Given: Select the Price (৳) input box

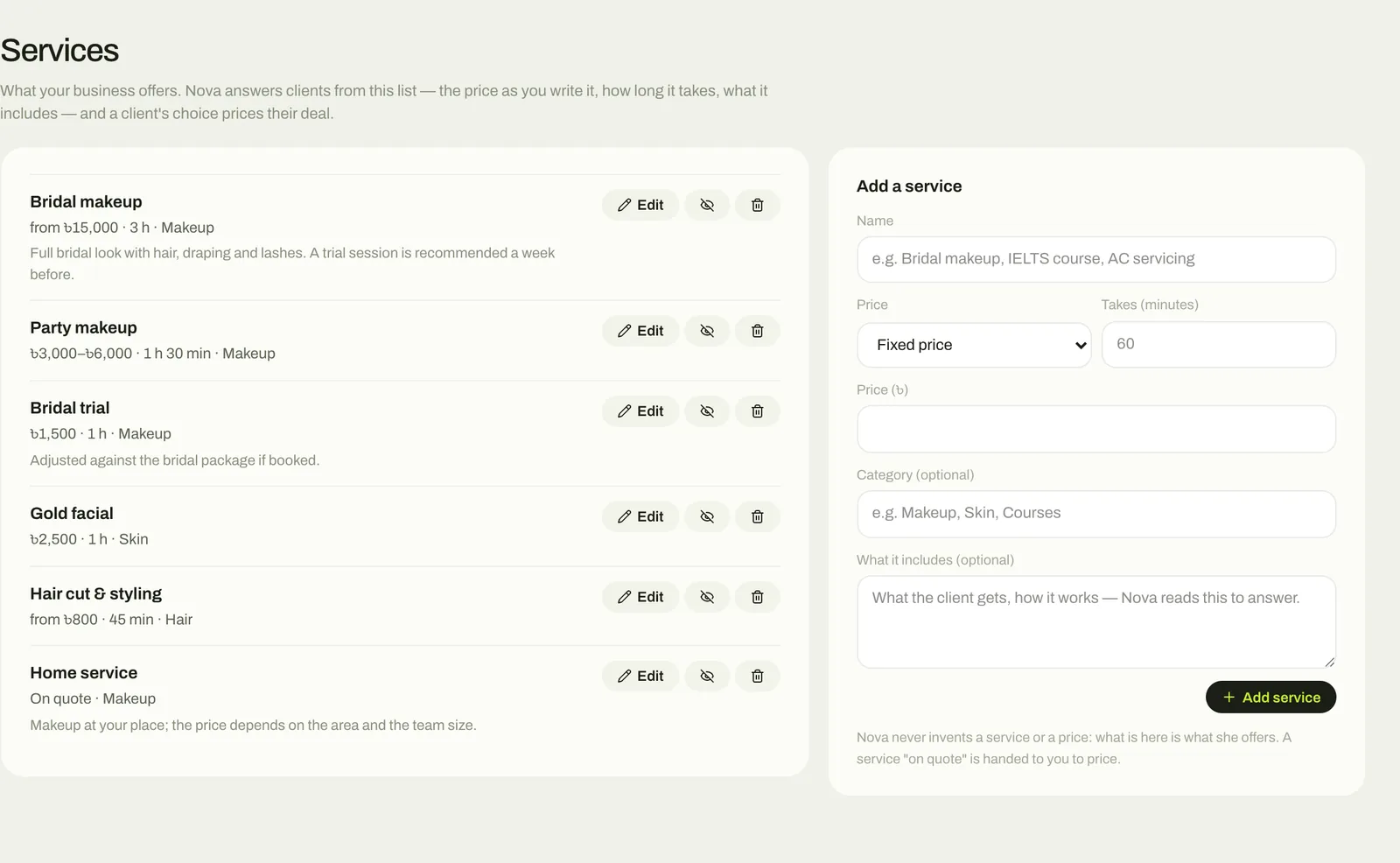Looking at the screenshot, I should (1096, 429).
